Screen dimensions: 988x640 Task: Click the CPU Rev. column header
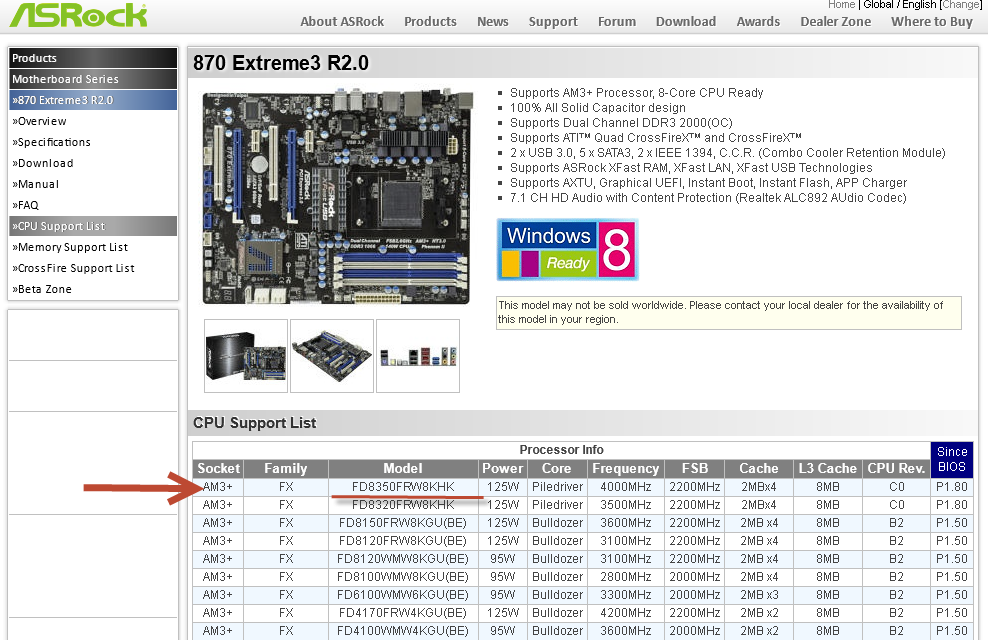click(x=896, y=469)
